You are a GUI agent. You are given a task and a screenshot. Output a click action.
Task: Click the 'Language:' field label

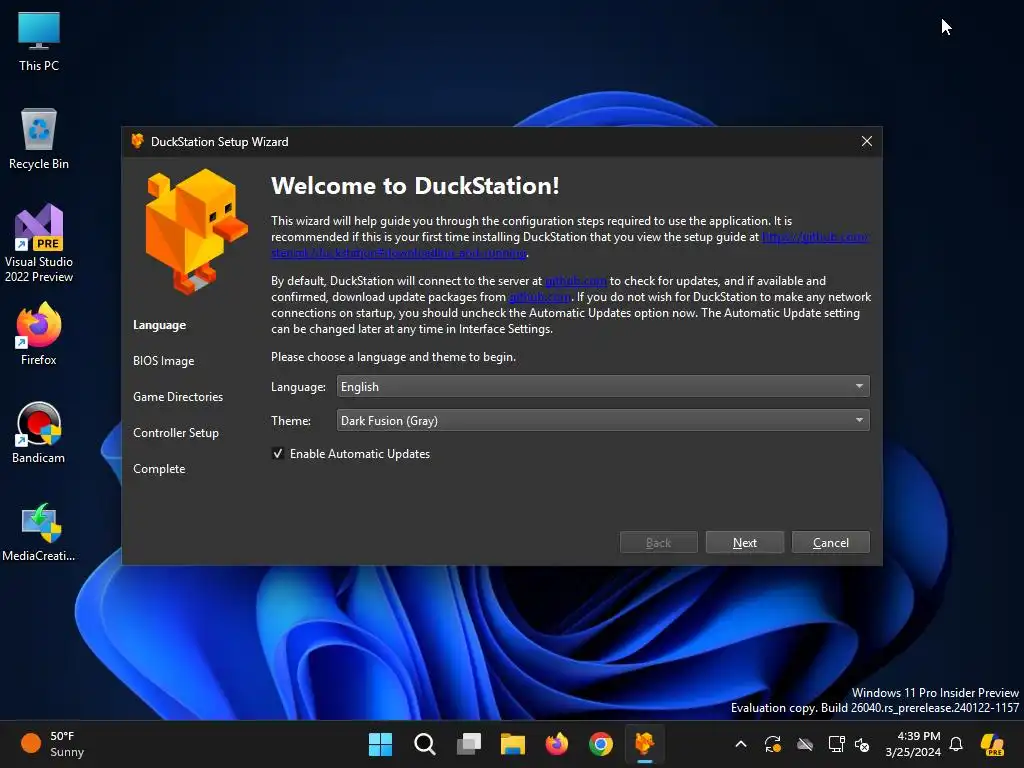point(298,387)
